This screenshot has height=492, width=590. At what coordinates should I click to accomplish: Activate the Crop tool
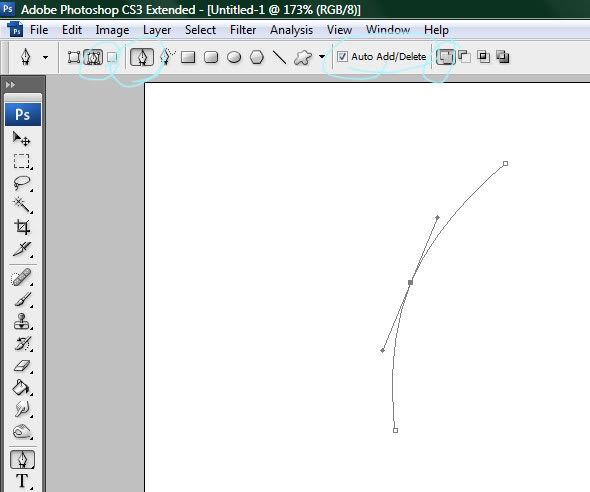point(22,227)
